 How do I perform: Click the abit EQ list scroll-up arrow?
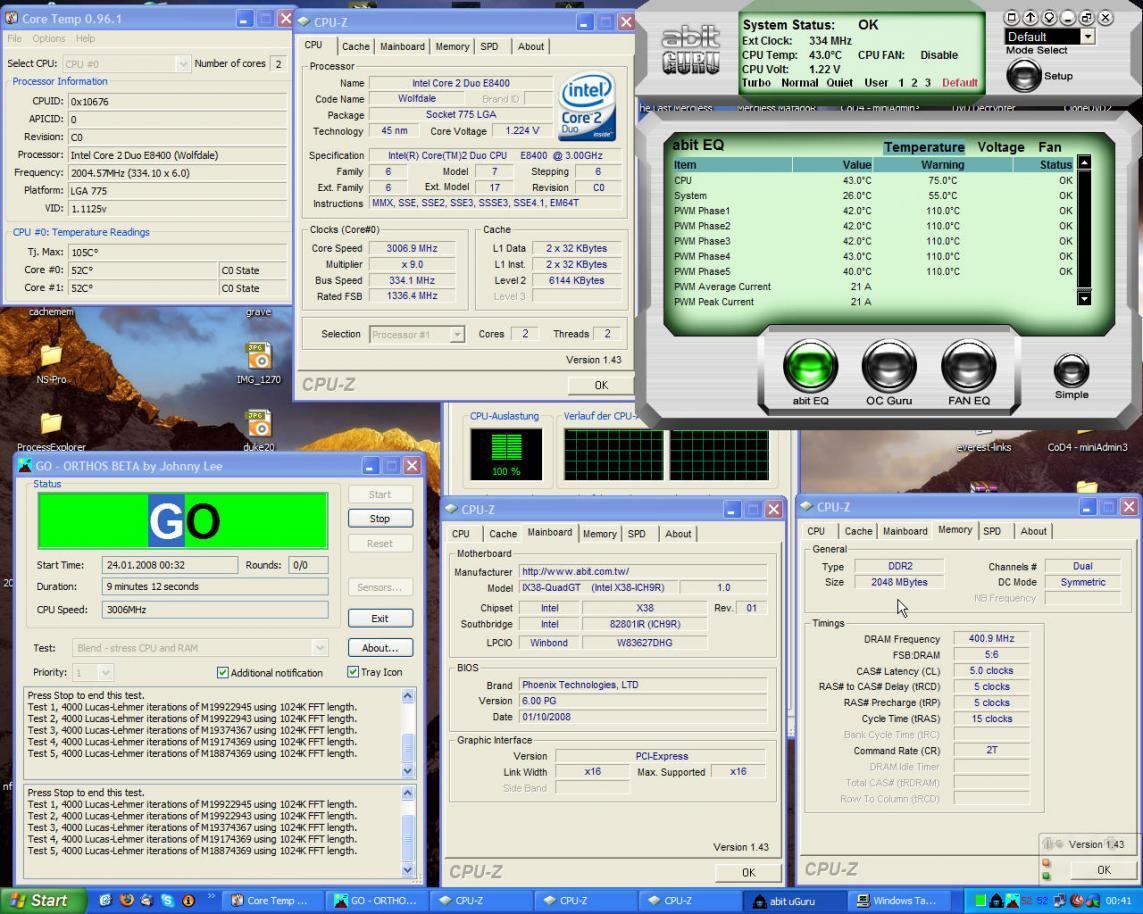coord(1084,163)
